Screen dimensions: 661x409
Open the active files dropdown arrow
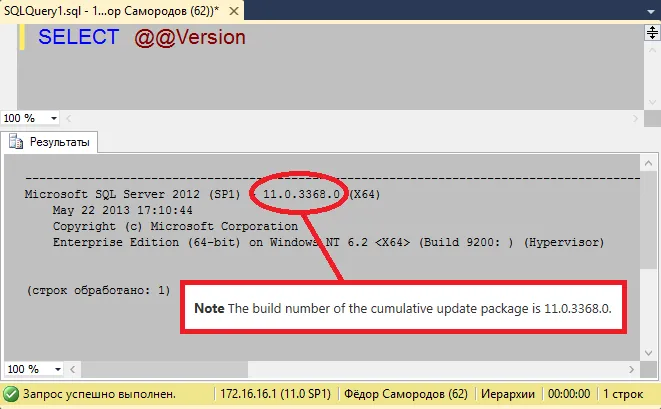[x=650, y=12]
